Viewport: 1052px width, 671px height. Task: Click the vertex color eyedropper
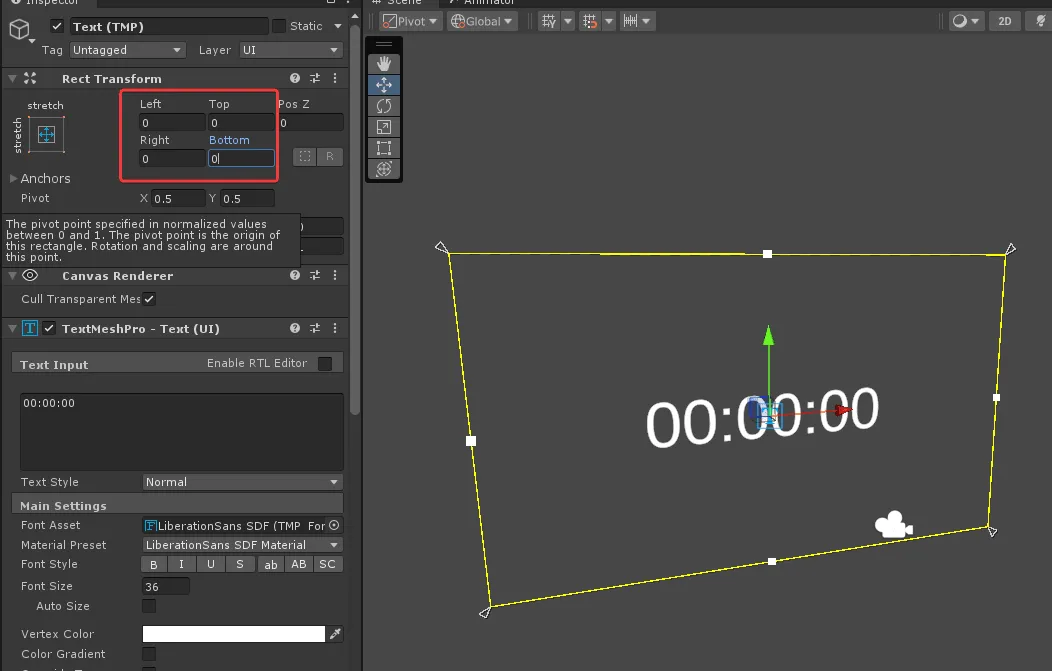[x=335, y=634]
